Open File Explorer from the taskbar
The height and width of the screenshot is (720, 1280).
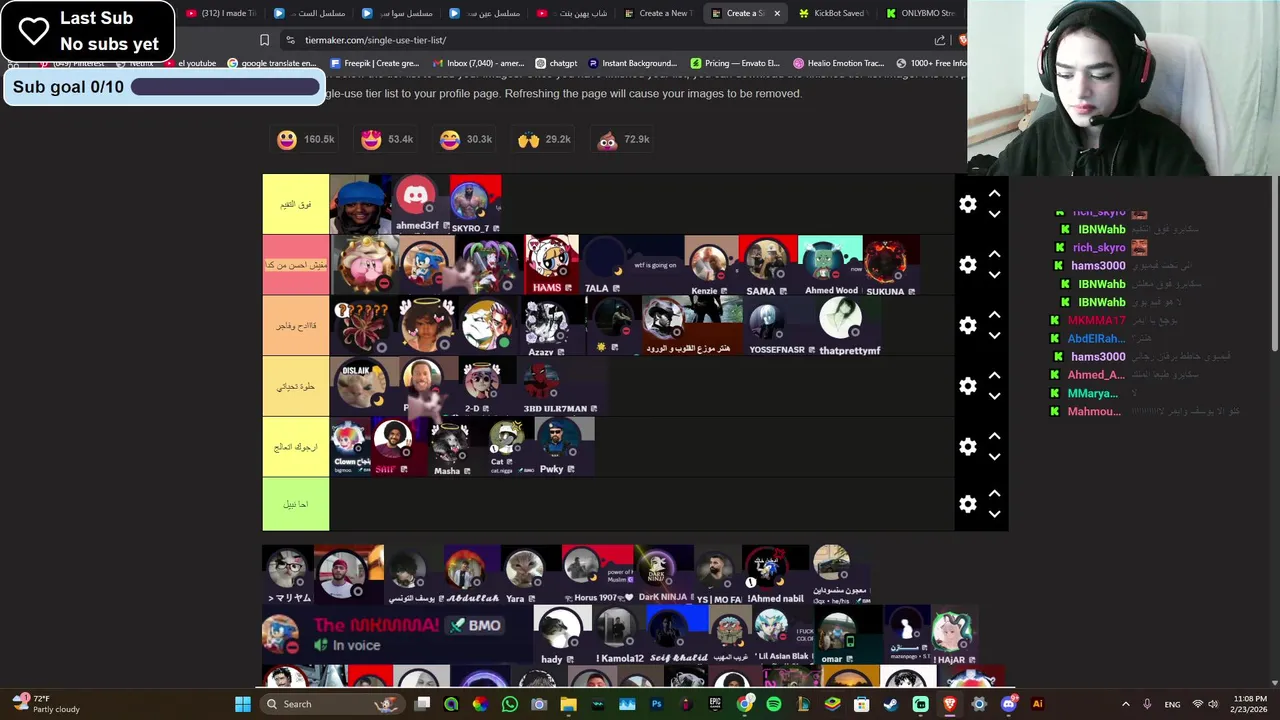pos(568,704)
